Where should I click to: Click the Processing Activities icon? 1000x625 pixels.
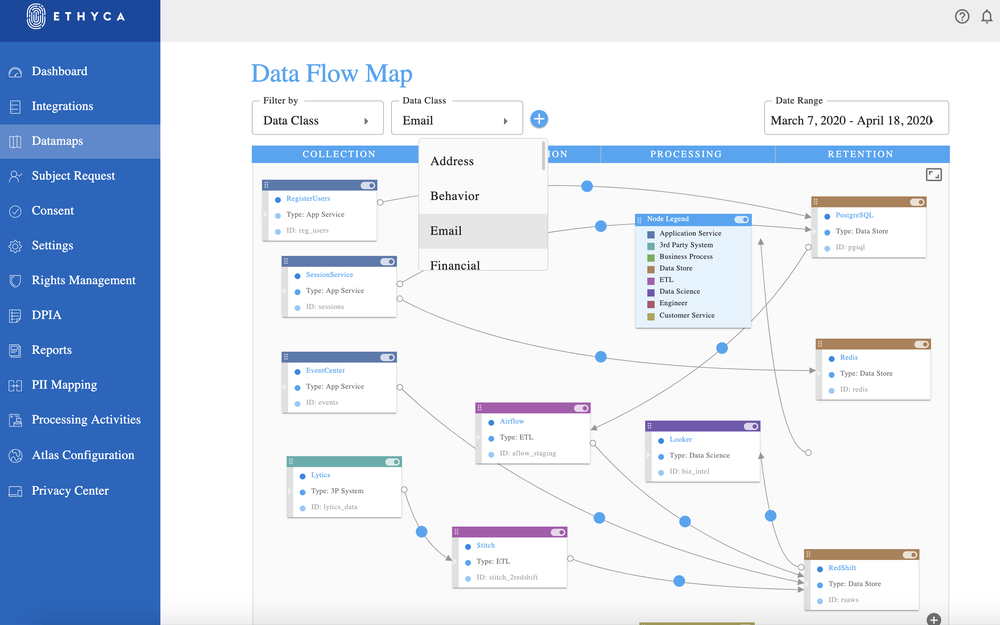(15, 420)
